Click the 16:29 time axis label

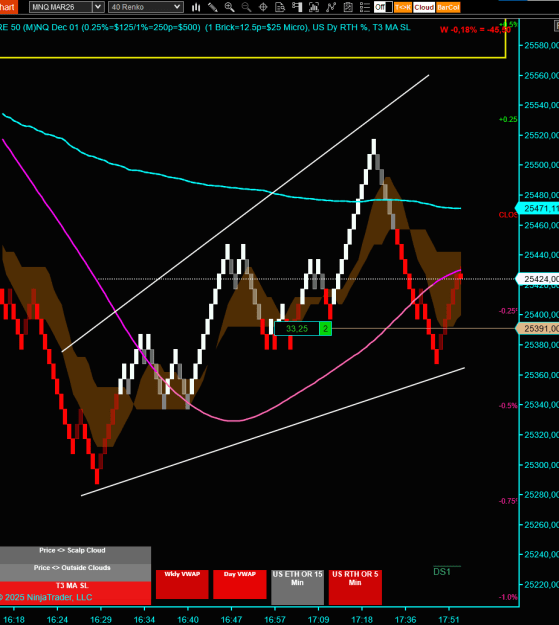pyautogui.click(x=101, y=620)
